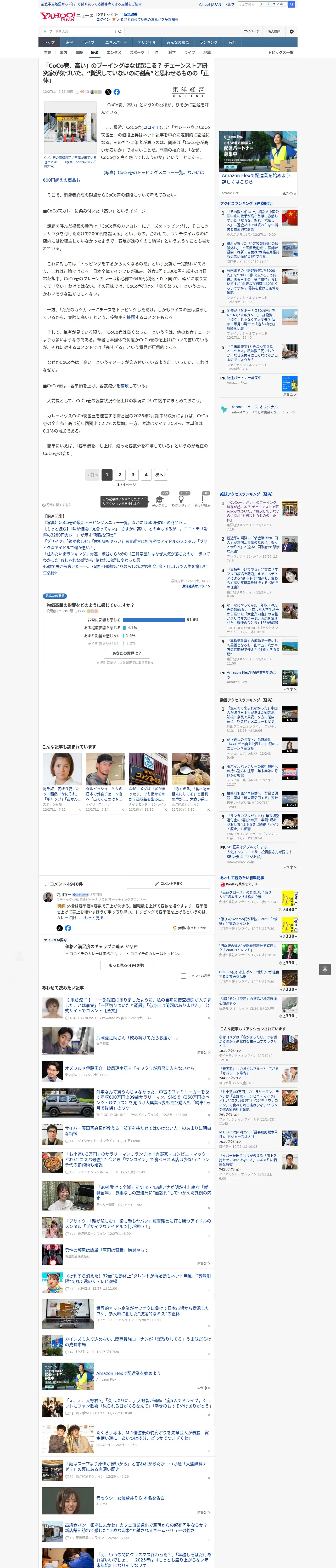
Task: Open 購入履歴 in the header
Action: tap(275, 32)
